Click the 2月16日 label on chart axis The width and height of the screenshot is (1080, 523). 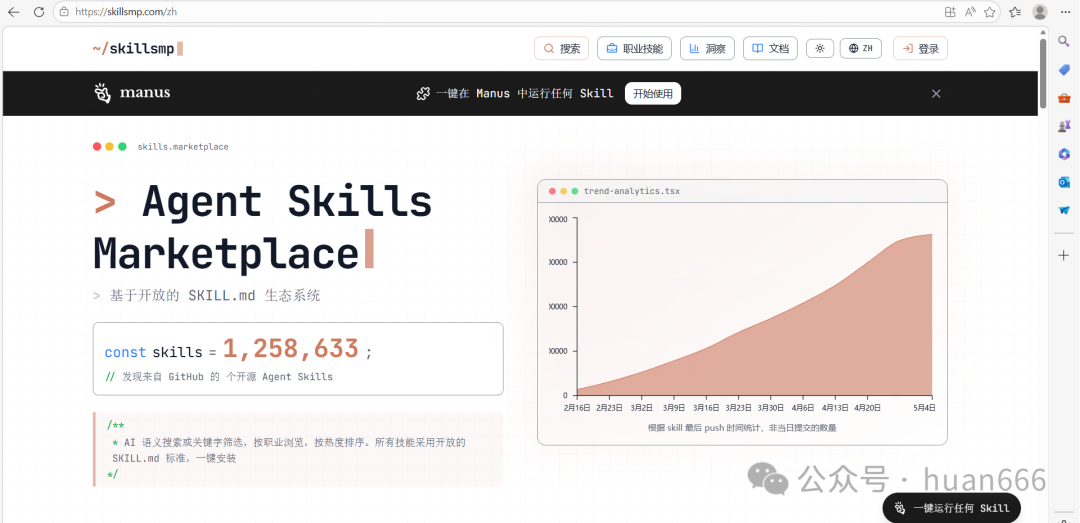click(x=577, y=407)
